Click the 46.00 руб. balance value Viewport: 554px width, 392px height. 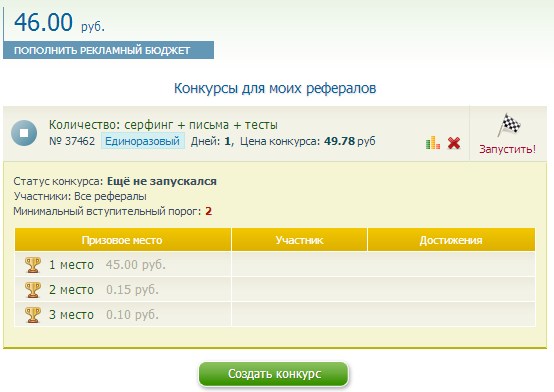click(x=59, y=22)
